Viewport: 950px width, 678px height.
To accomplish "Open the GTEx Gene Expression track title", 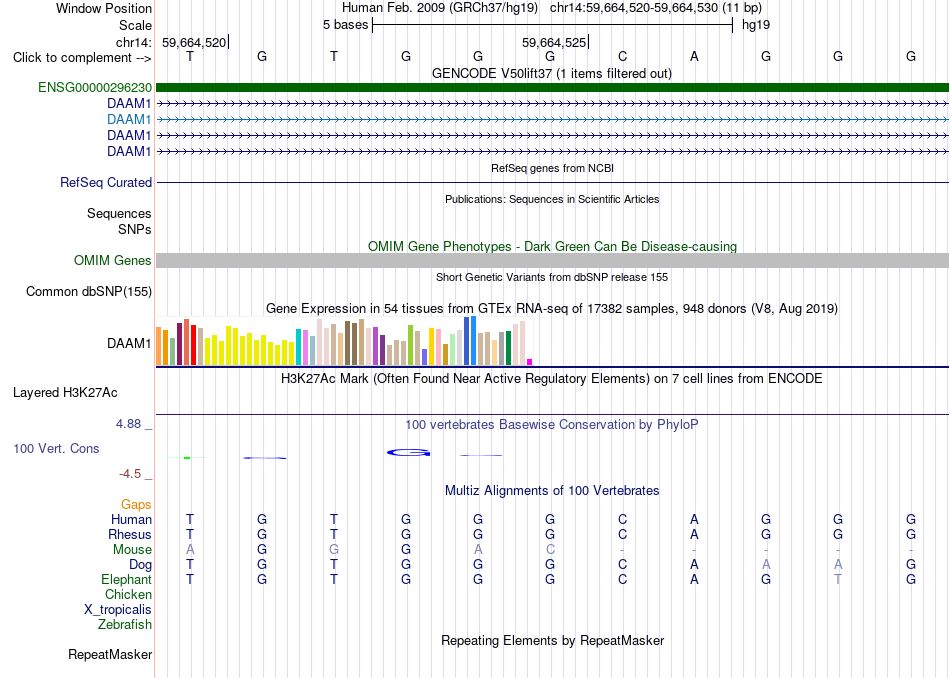I will click(552, 308).
